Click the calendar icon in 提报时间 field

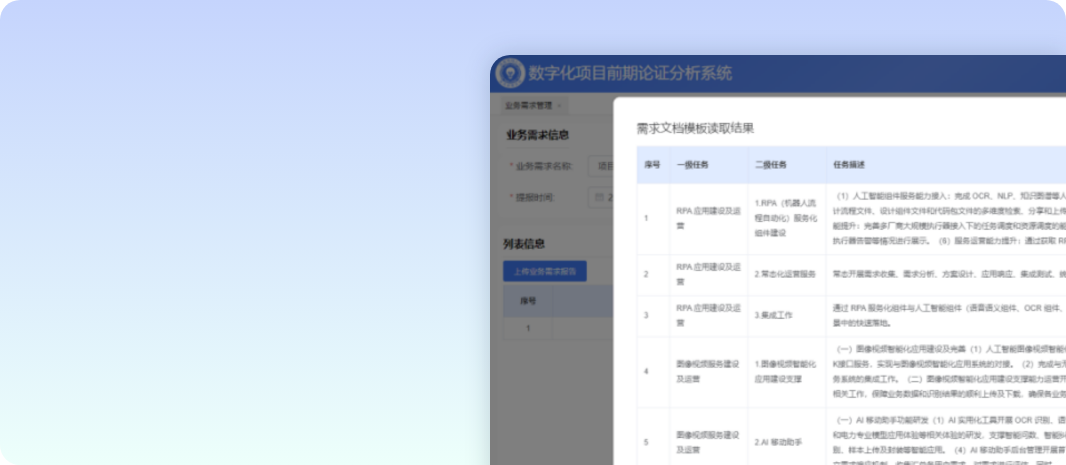[x=598, y=197]
